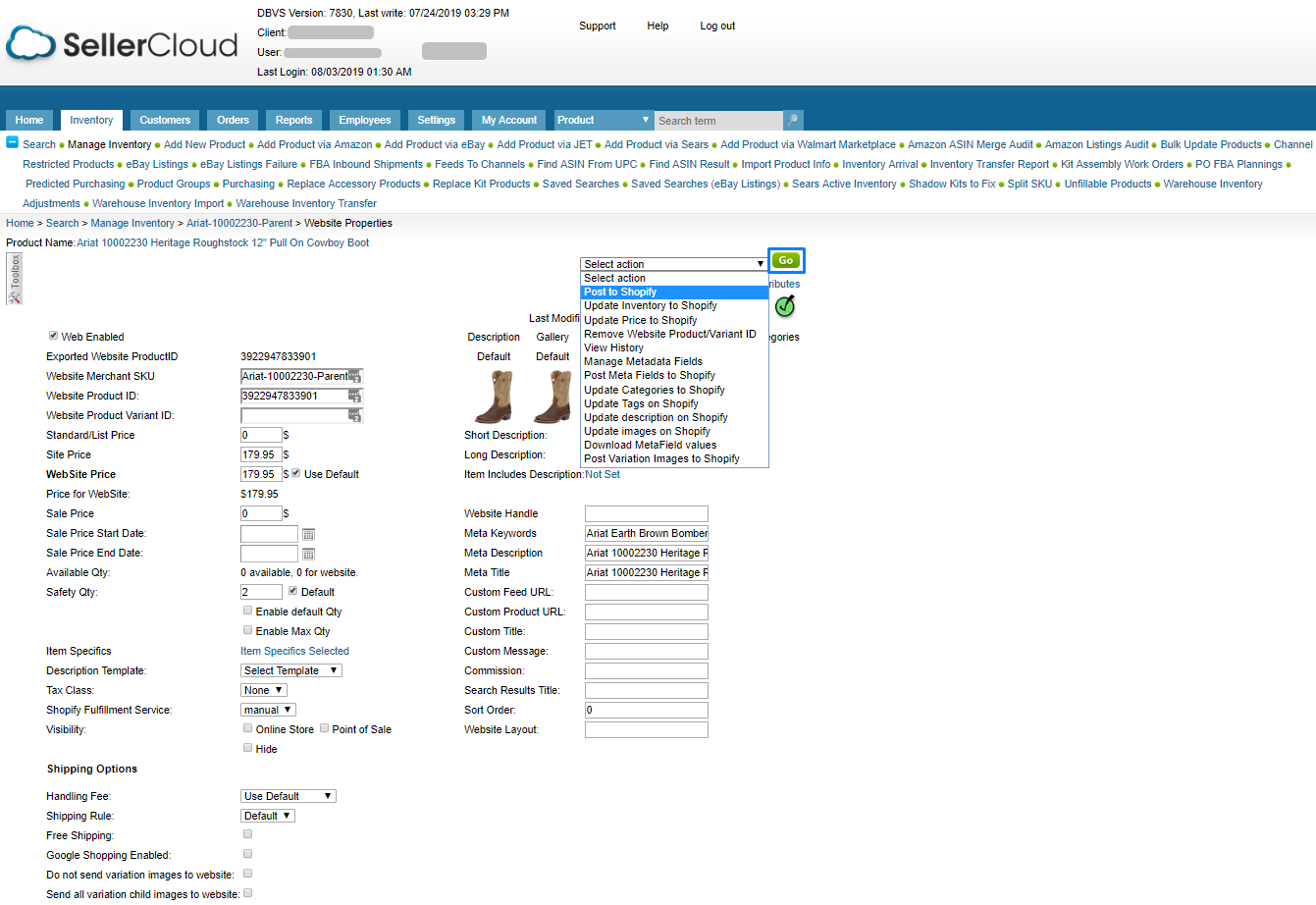Choose Post to Shopify from the action list
The width and height of the screenshot is (1316, 905).
pos(674,293)
